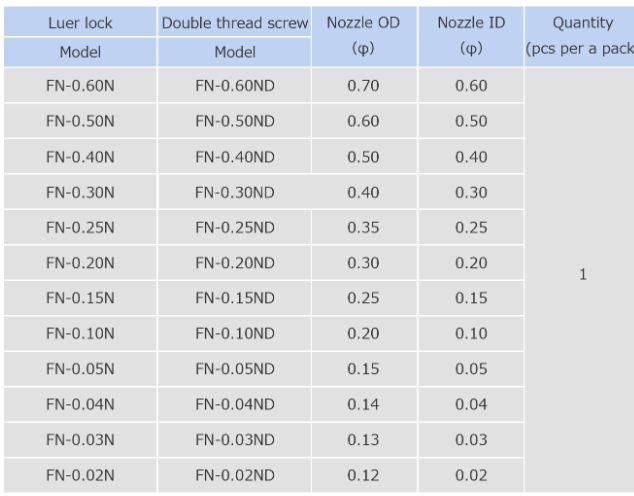This screenshot has height=496, width=634.
Task: Click the FN-0.04ND model cell
Action: point(235,405)
